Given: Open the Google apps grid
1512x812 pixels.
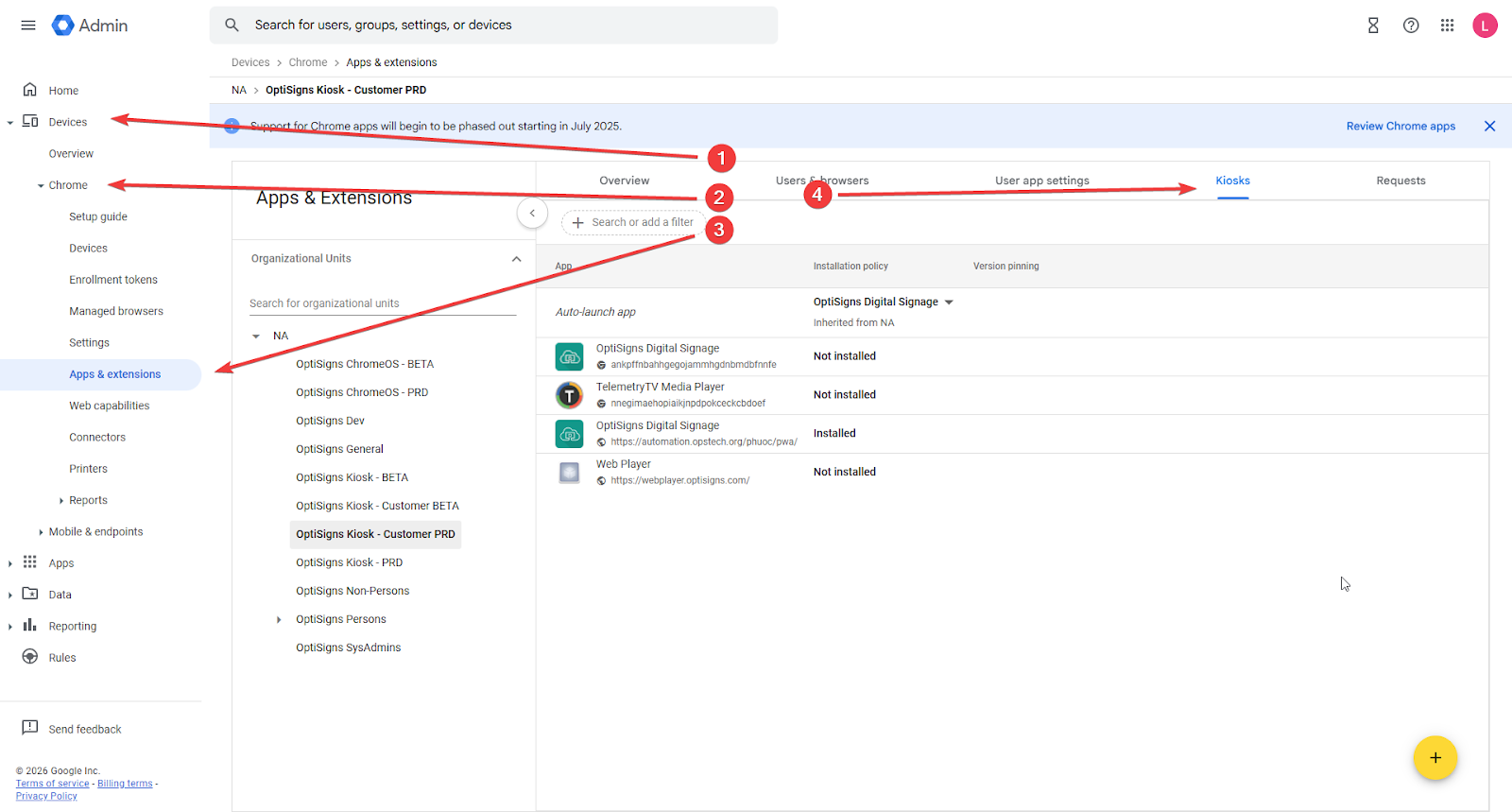Looking at the screenshot, I should [1447, 26].
